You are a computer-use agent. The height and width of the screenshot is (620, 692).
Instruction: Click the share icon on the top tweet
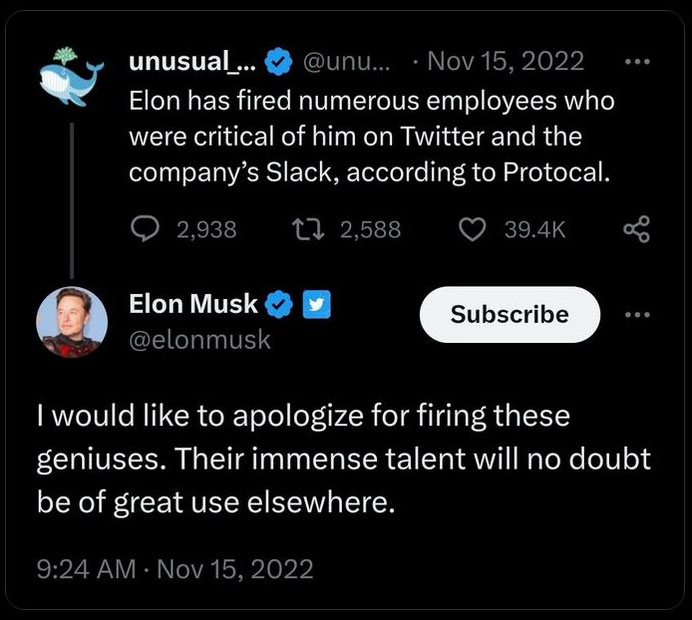coord(636,230)
